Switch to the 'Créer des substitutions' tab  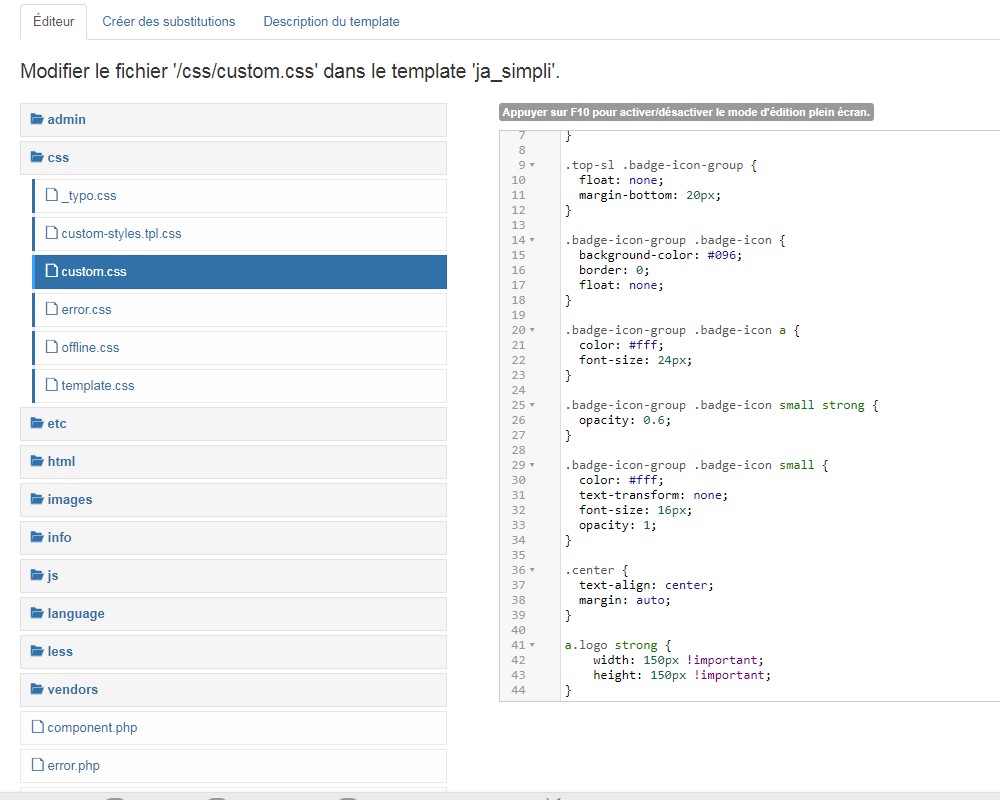(x=168, y=21)
